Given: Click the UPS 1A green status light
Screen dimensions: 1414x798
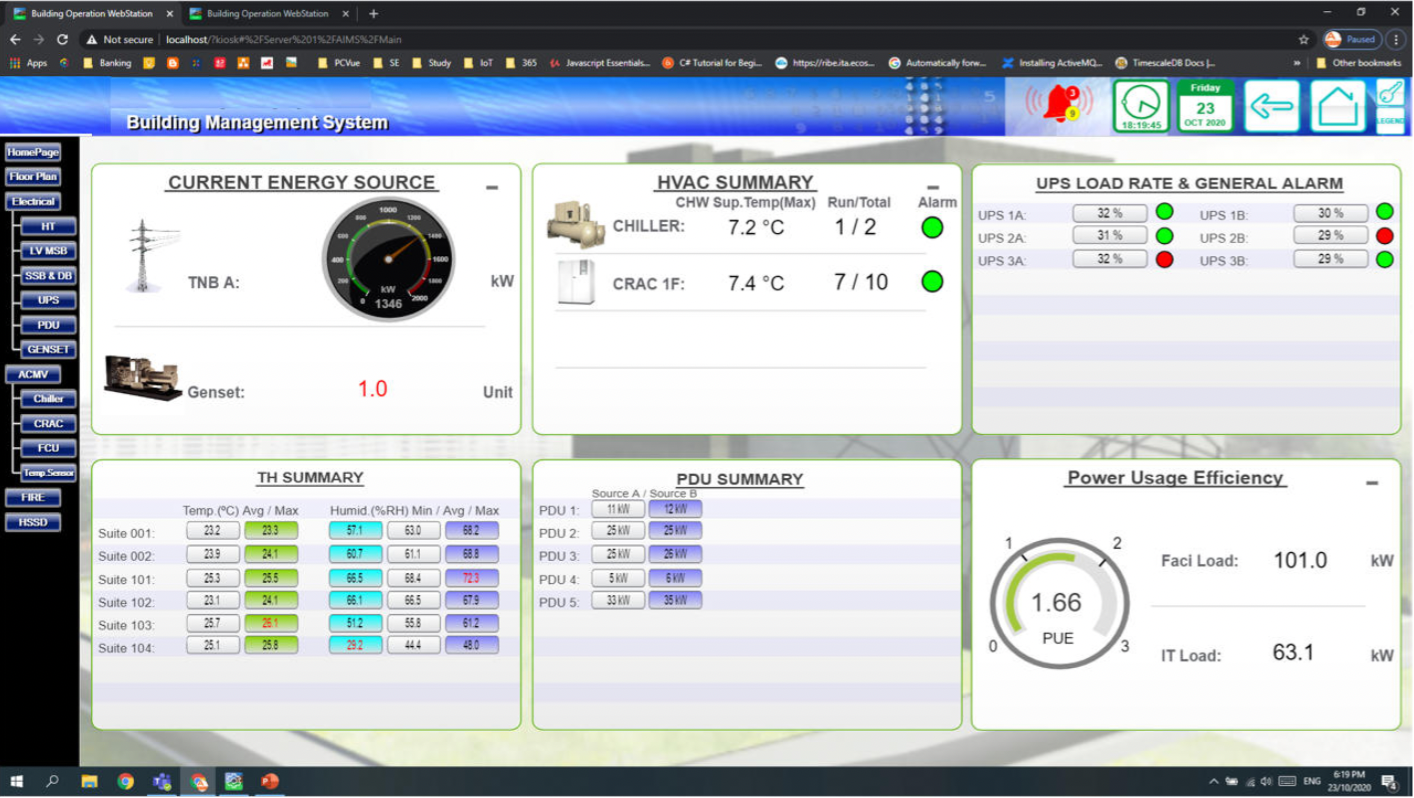Looking at the screenshot, I should point(1164,212).
